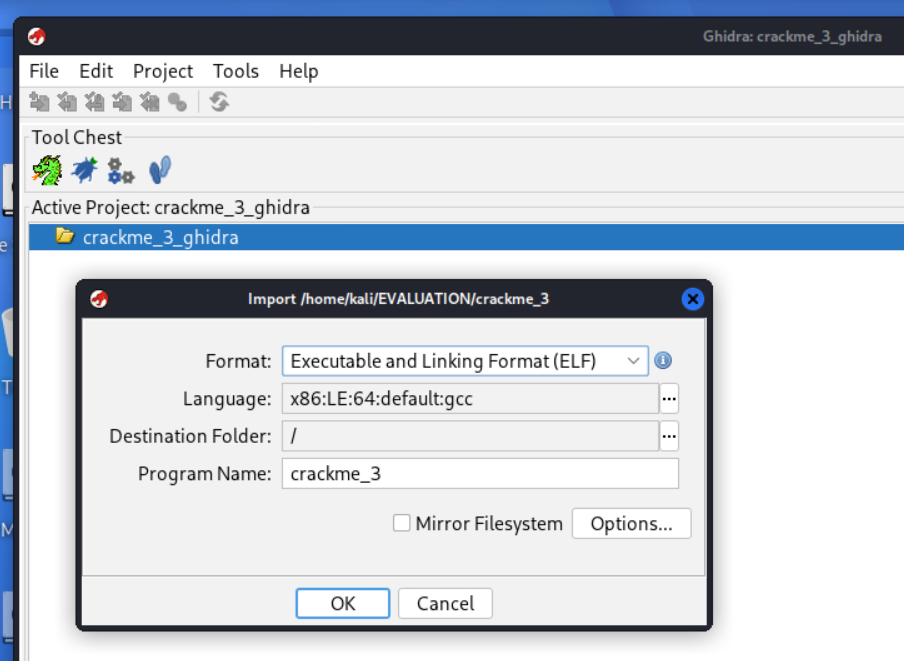
Task: Enable the Mirror Filesystem checkbox
Action: pos(401,523)
